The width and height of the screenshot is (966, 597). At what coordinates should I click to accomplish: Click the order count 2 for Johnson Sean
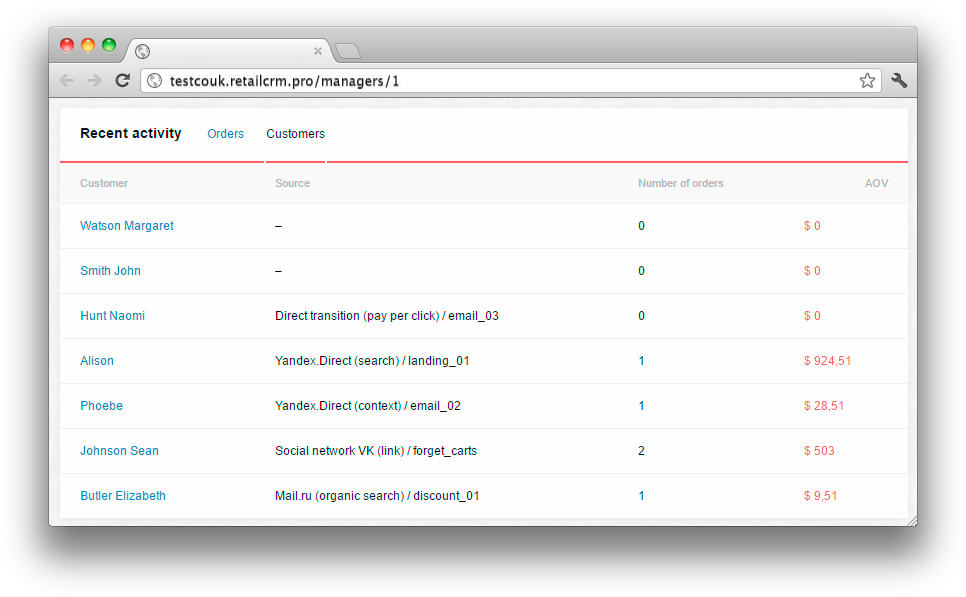coord(641,450)
